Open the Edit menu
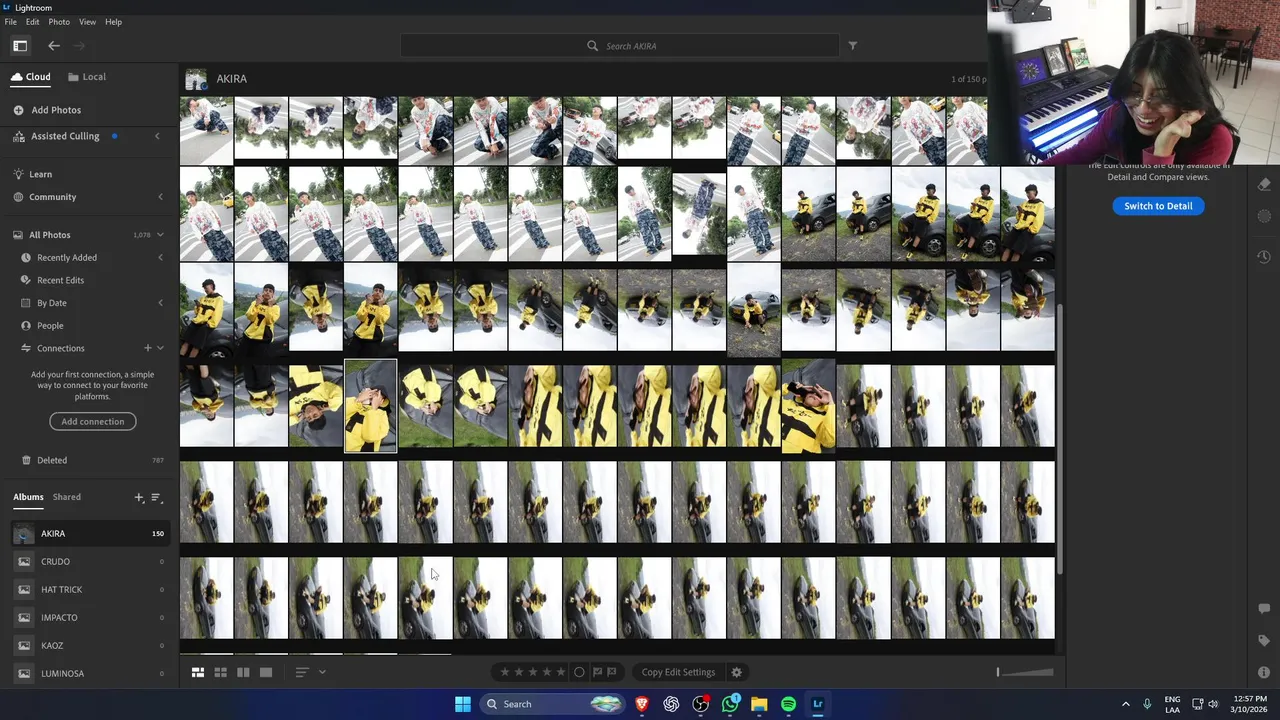This screenshot has width=1280, height=720. click(33, 22)
